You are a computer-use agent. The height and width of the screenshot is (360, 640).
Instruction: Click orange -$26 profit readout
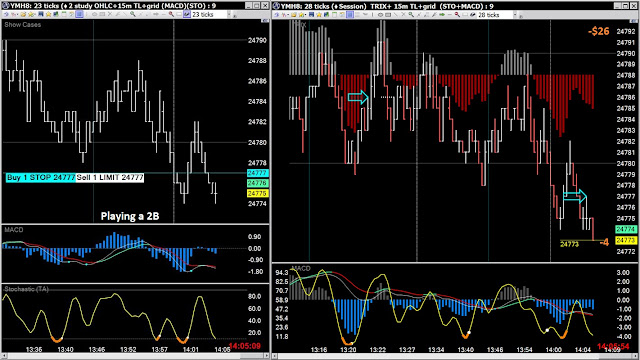pyautogui.click(x=599, y=31)
